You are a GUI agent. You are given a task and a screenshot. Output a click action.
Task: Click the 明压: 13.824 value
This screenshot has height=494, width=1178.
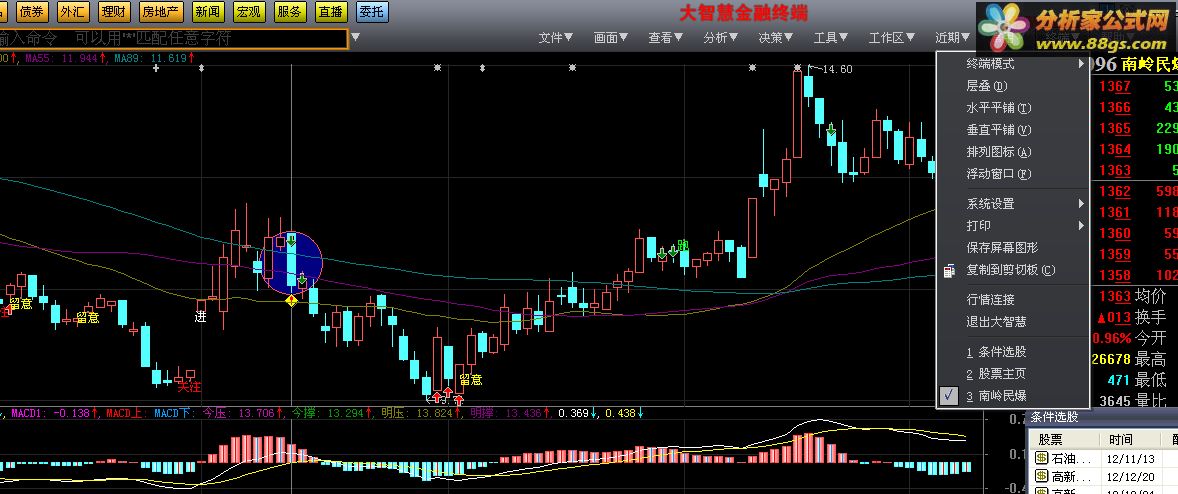[x=418, y=413]
